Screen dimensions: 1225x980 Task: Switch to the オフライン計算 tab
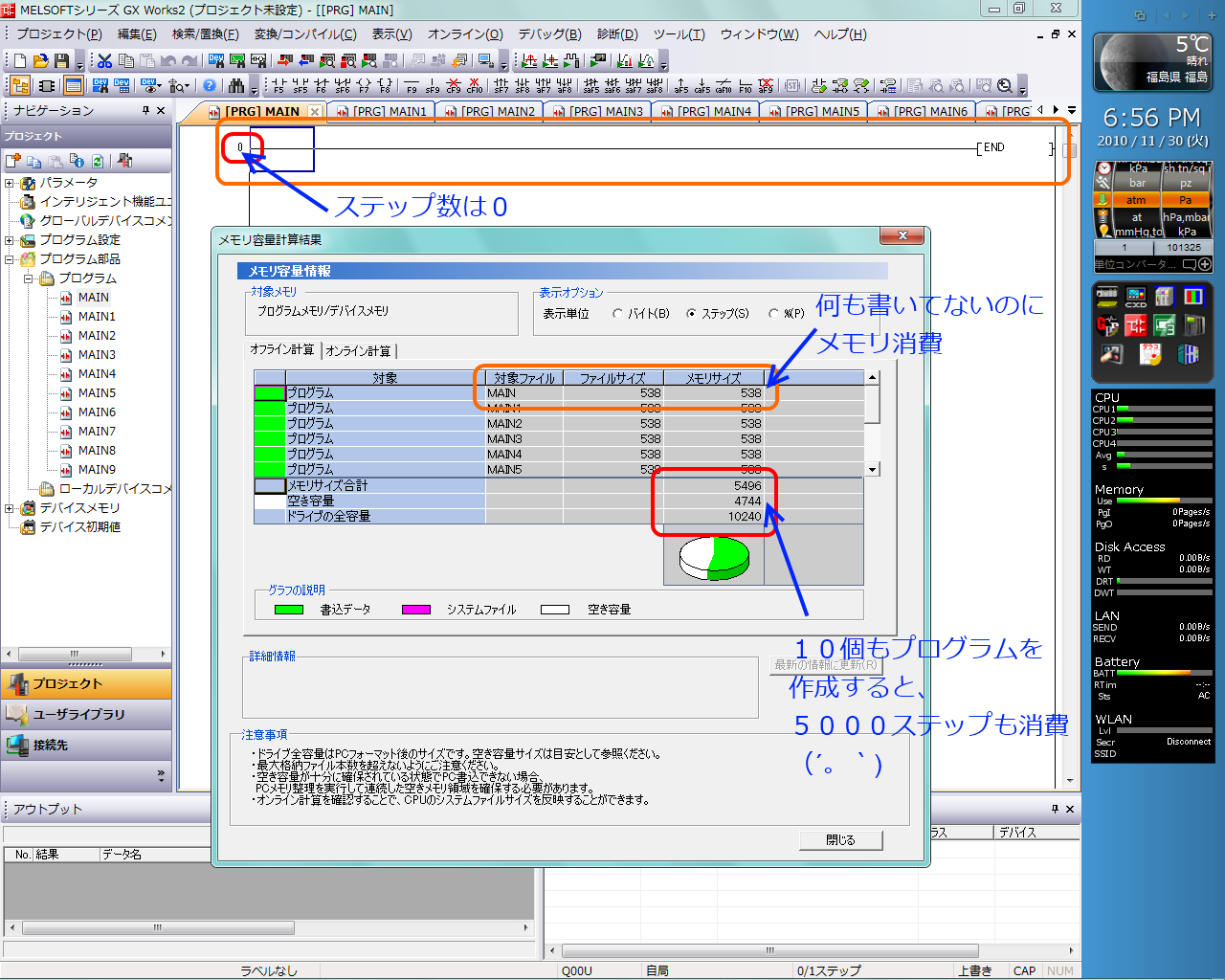coord(282,350)
